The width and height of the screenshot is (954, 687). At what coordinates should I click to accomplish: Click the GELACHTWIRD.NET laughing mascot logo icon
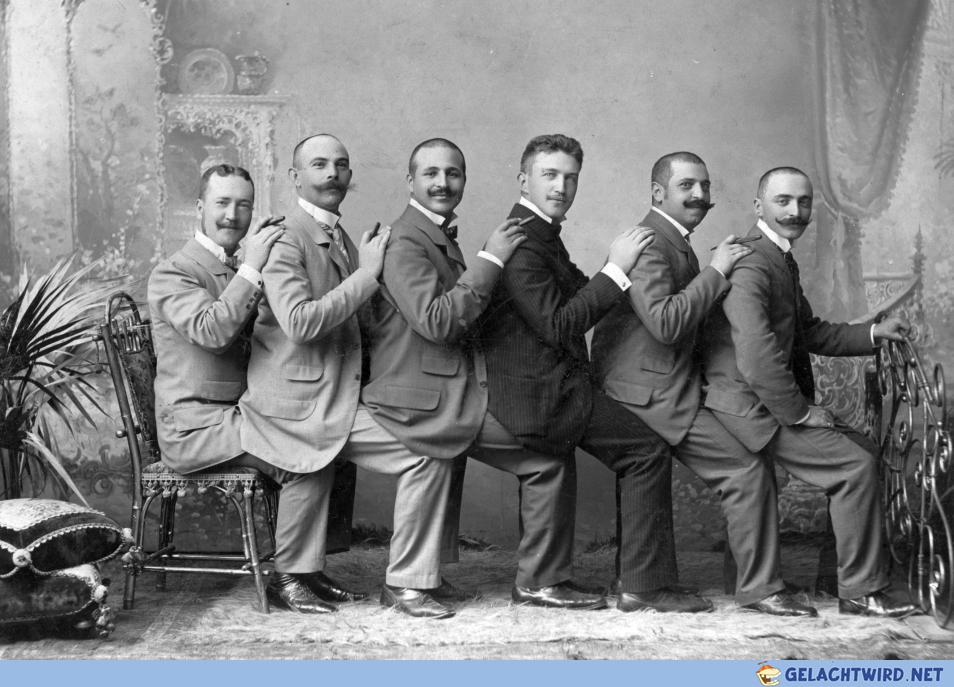point(768,674)
